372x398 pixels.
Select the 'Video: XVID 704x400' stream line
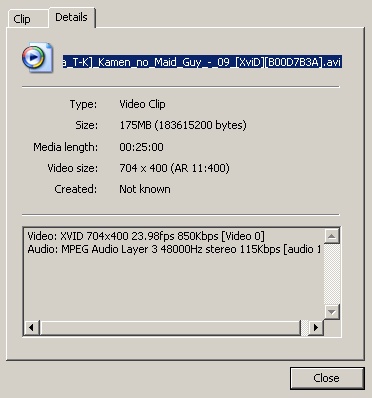click(x=146, y=236)
